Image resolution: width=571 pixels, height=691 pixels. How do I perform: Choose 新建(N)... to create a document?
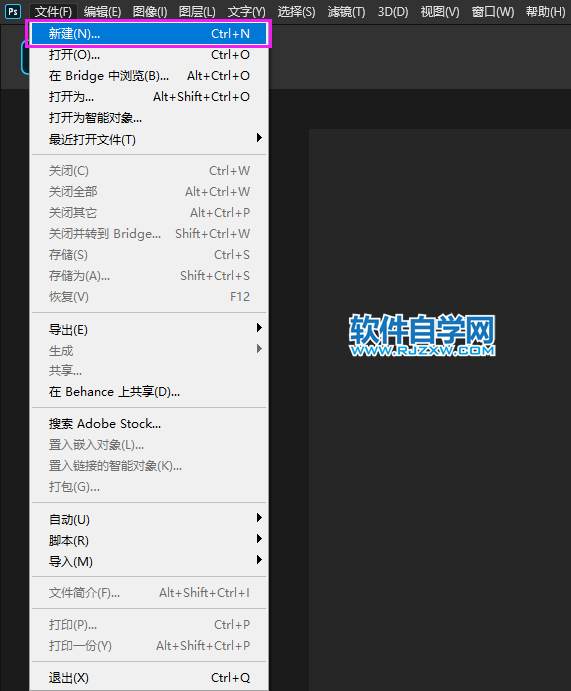[149, 33]
